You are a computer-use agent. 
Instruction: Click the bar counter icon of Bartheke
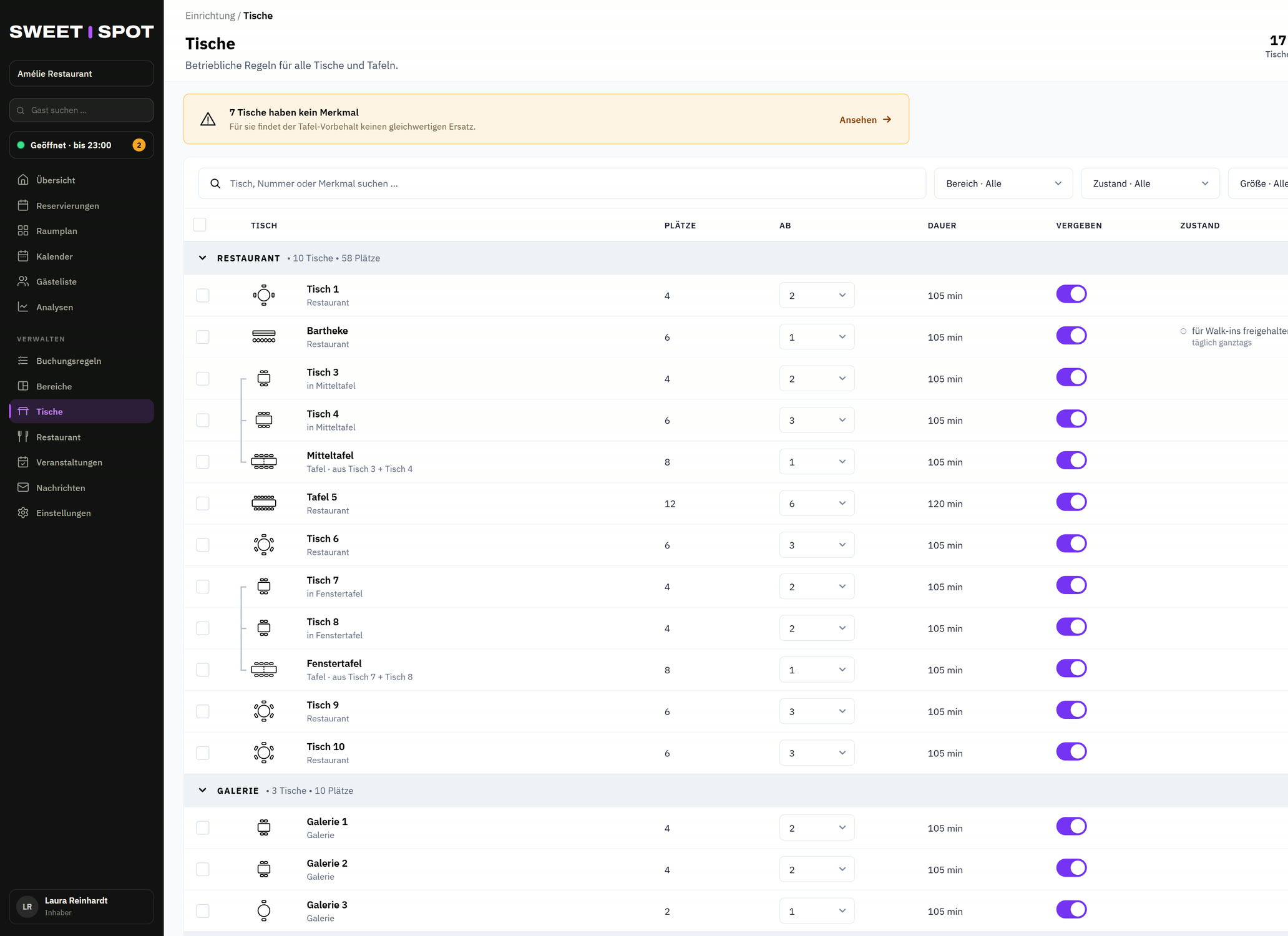coord(264,337)
